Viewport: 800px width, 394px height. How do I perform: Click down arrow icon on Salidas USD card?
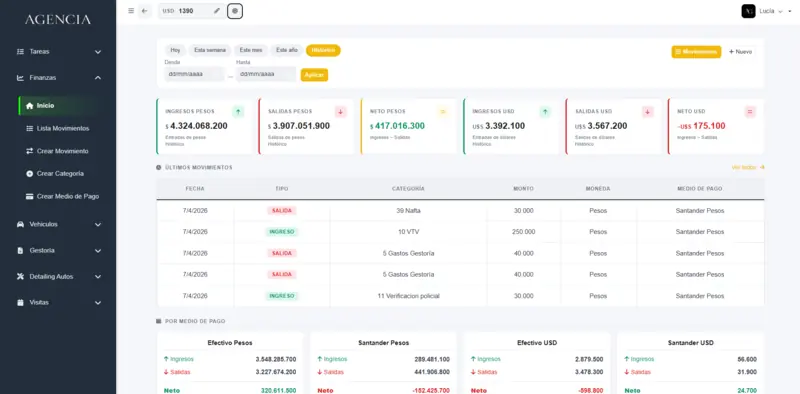[648, 112]
